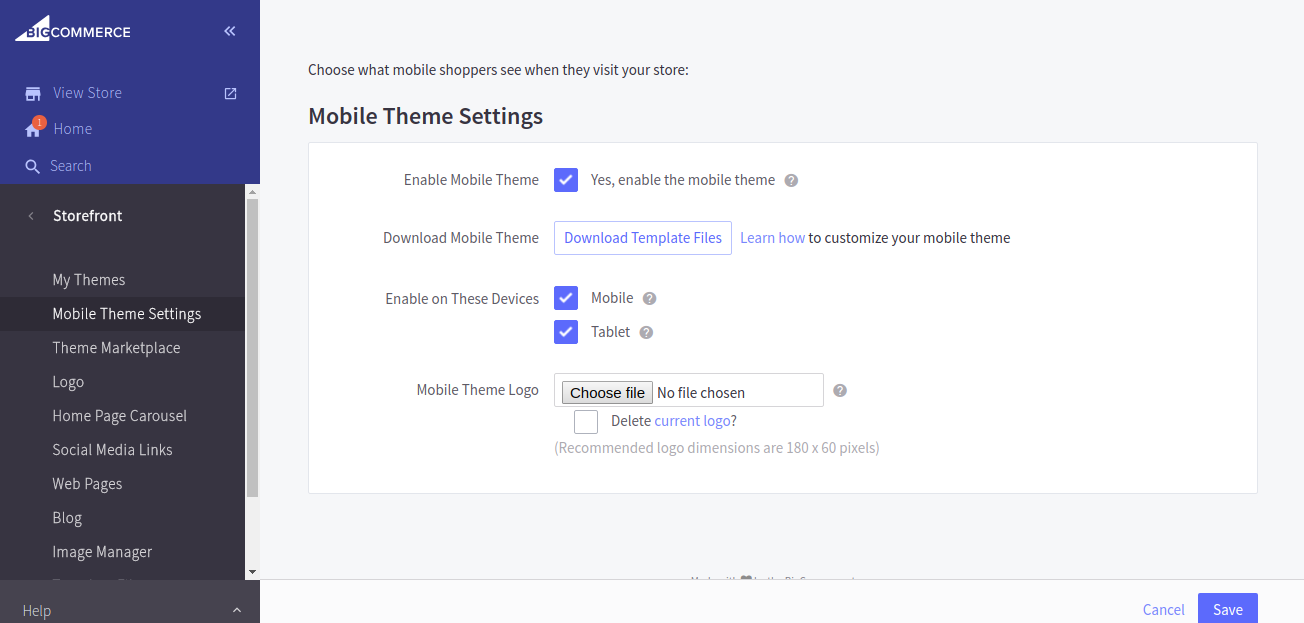Viewport: 1304px width, 623px height.
Task: Open store via external link icon
Action: coord(230,93)
